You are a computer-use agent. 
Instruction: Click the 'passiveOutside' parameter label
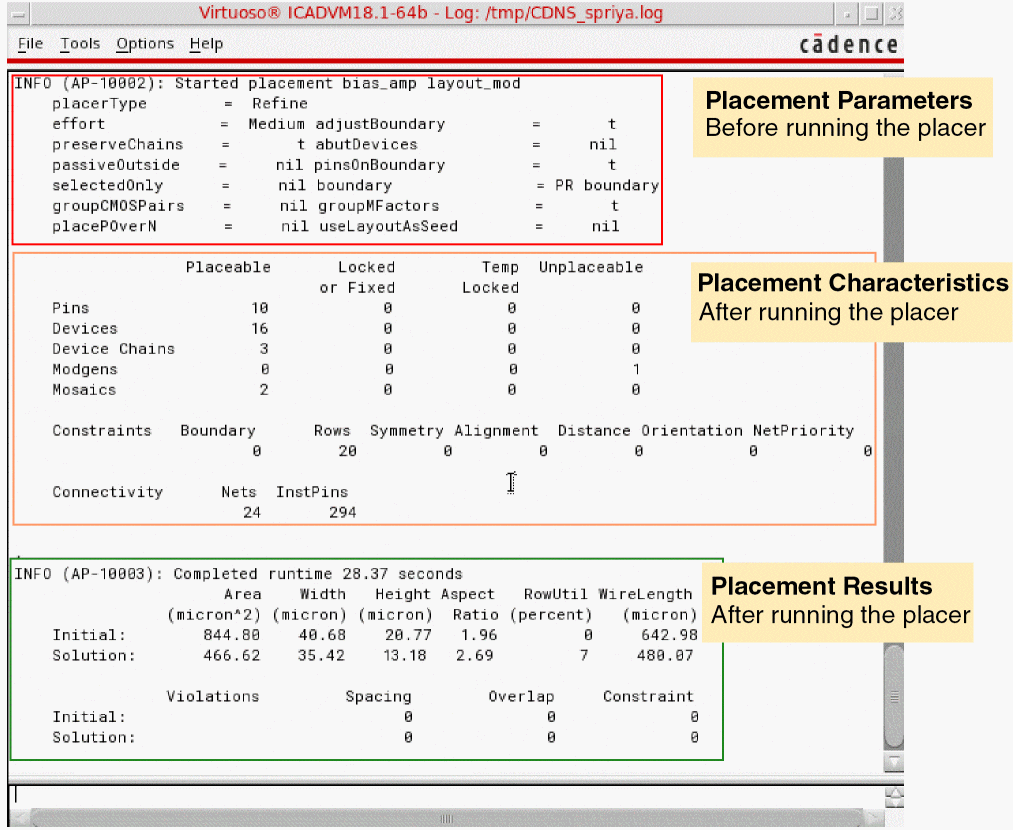116,165
